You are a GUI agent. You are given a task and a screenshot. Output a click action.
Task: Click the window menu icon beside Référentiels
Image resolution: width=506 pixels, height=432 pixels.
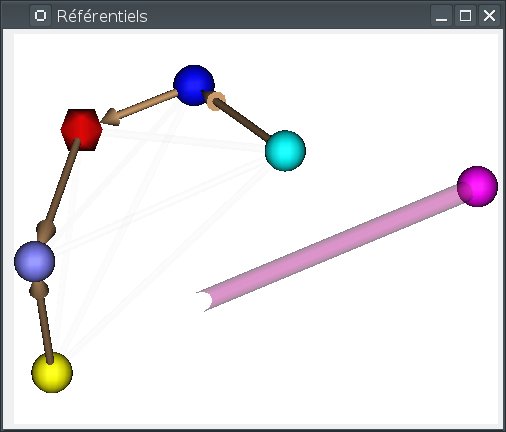tap(40, 16)
